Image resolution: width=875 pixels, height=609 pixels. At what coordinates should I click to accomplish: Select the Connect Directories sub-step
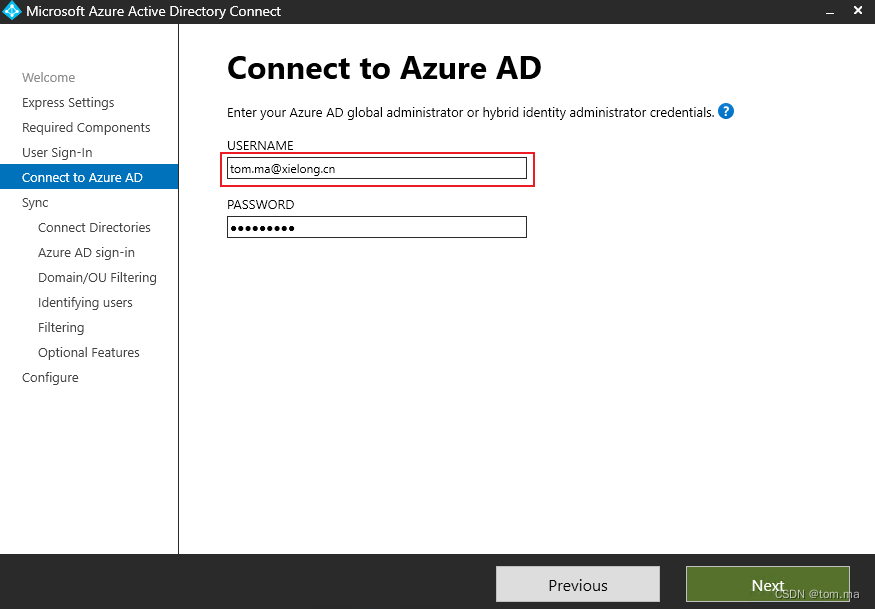(94, 228)
